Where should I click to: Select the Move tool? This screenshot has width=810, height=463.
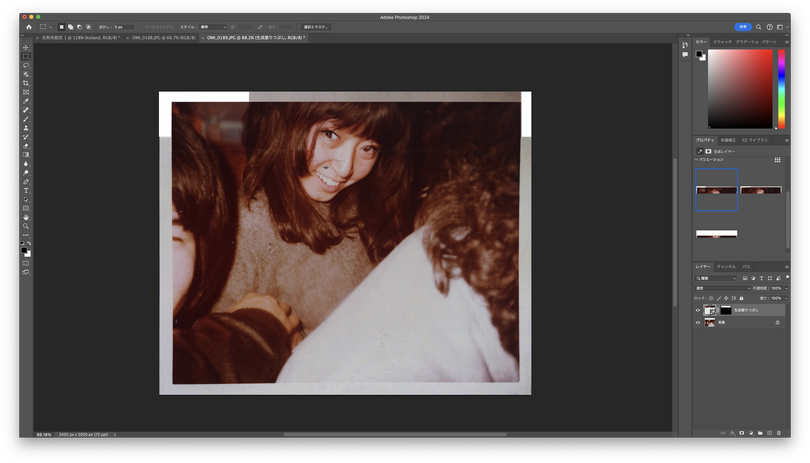26,48
